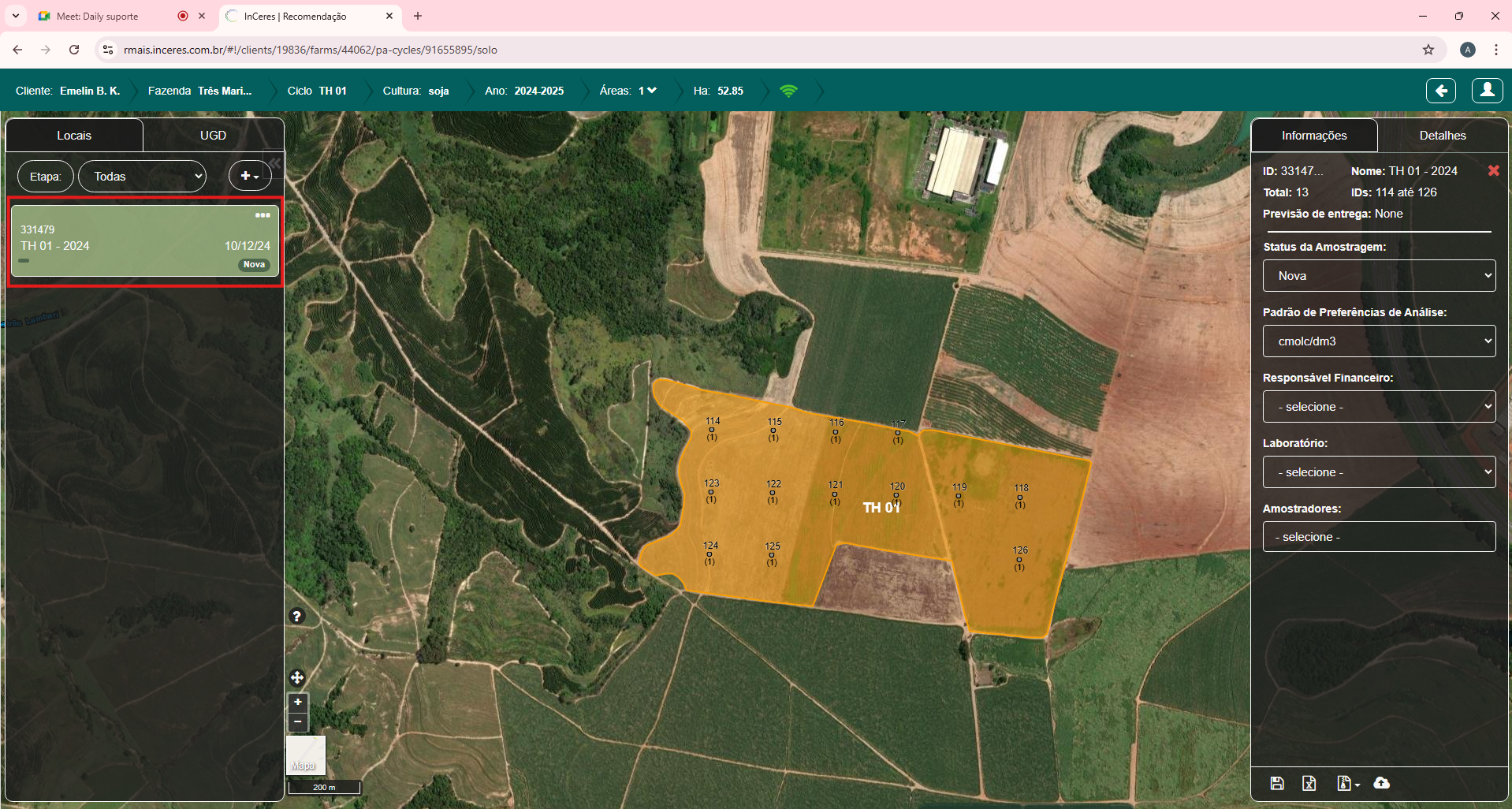Bookmark this page with the star icon
Viewport: 1512px width, 809px height.
click(1428, 50)
